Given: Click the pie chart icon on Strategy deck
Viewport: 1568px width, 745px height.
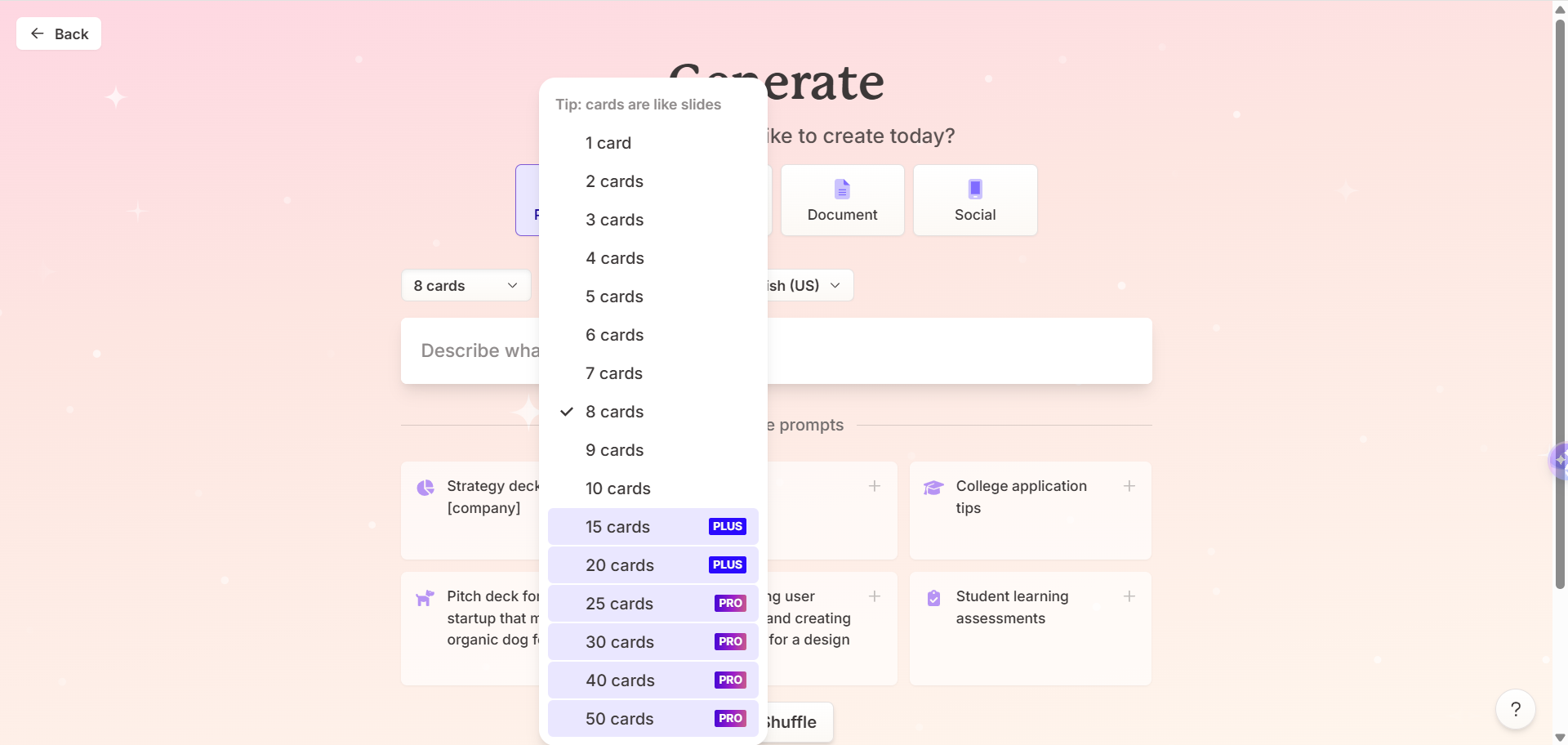Looking at the screenshot, I should point(425,488).
